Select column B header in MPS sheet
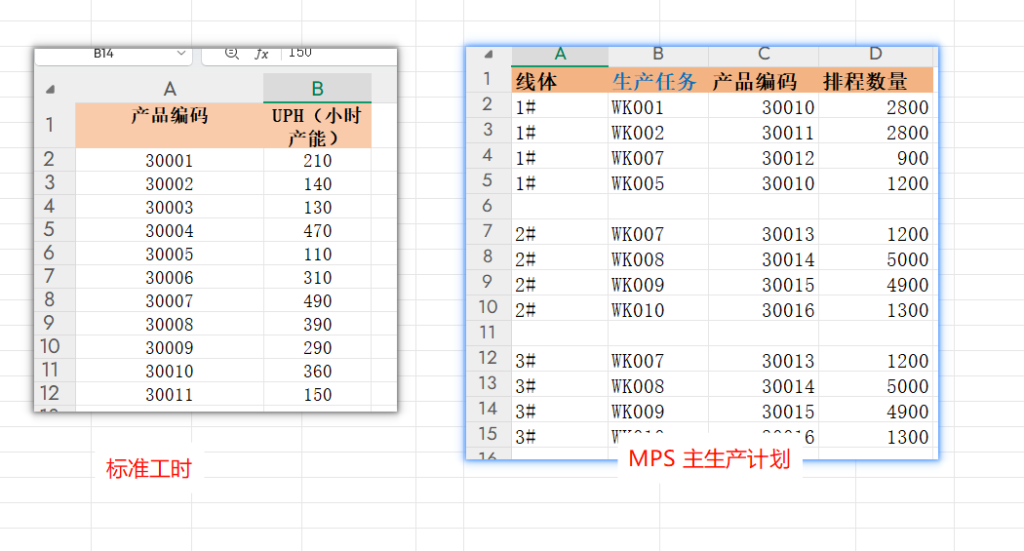Image resolution: width=1024 pixels, height=551 pixels. (658, 55)
